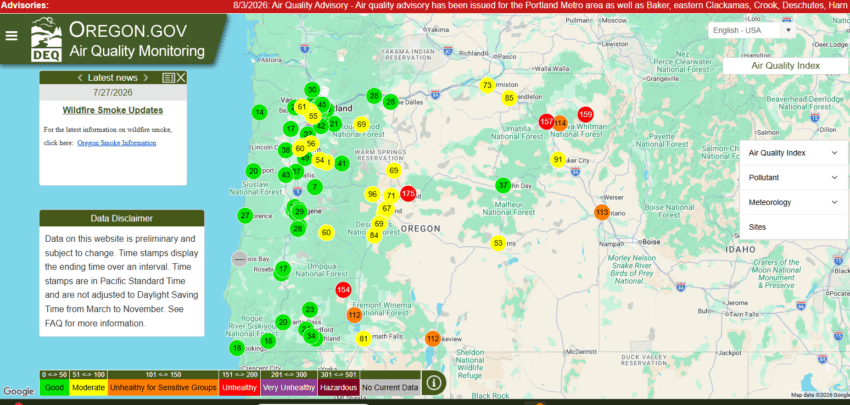
Task: Select the yellow 81 station marker
Action: point(364,339)
